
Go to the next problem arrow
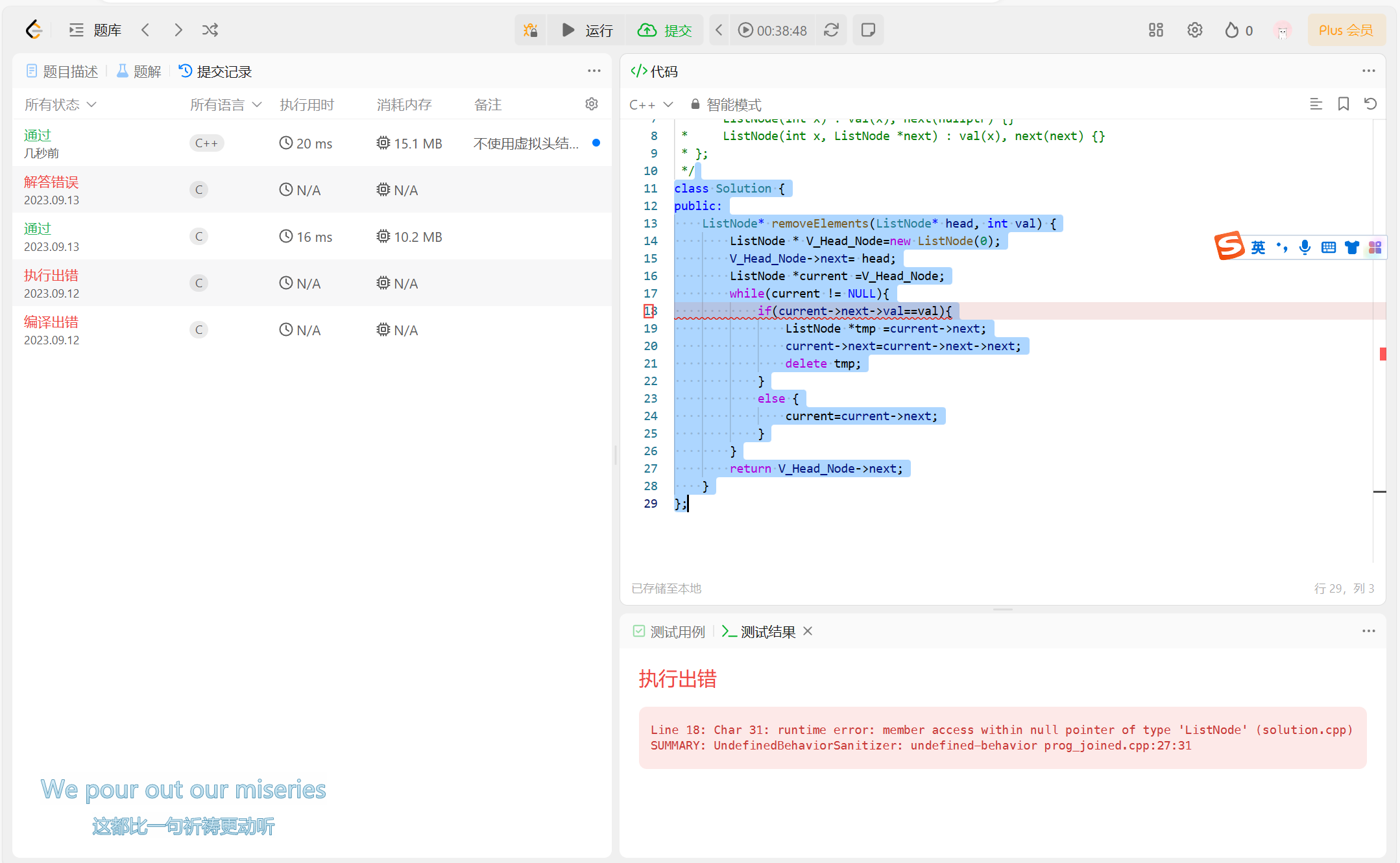point(178,30)
